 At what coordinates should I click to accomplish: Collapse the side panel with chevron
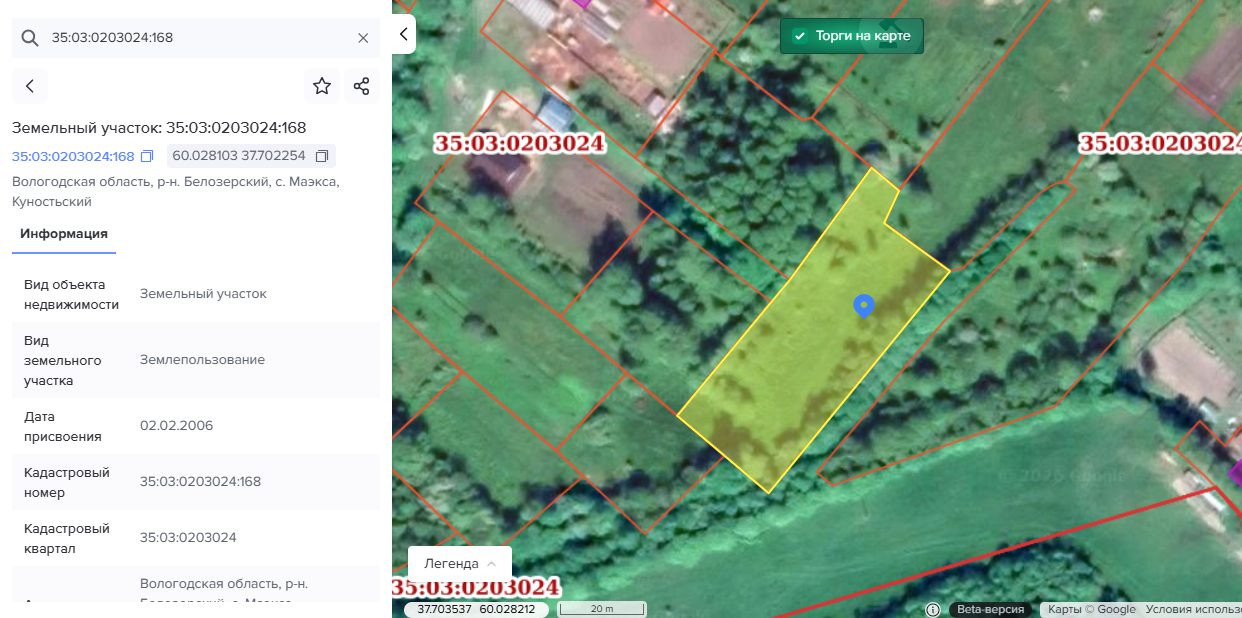403,34
